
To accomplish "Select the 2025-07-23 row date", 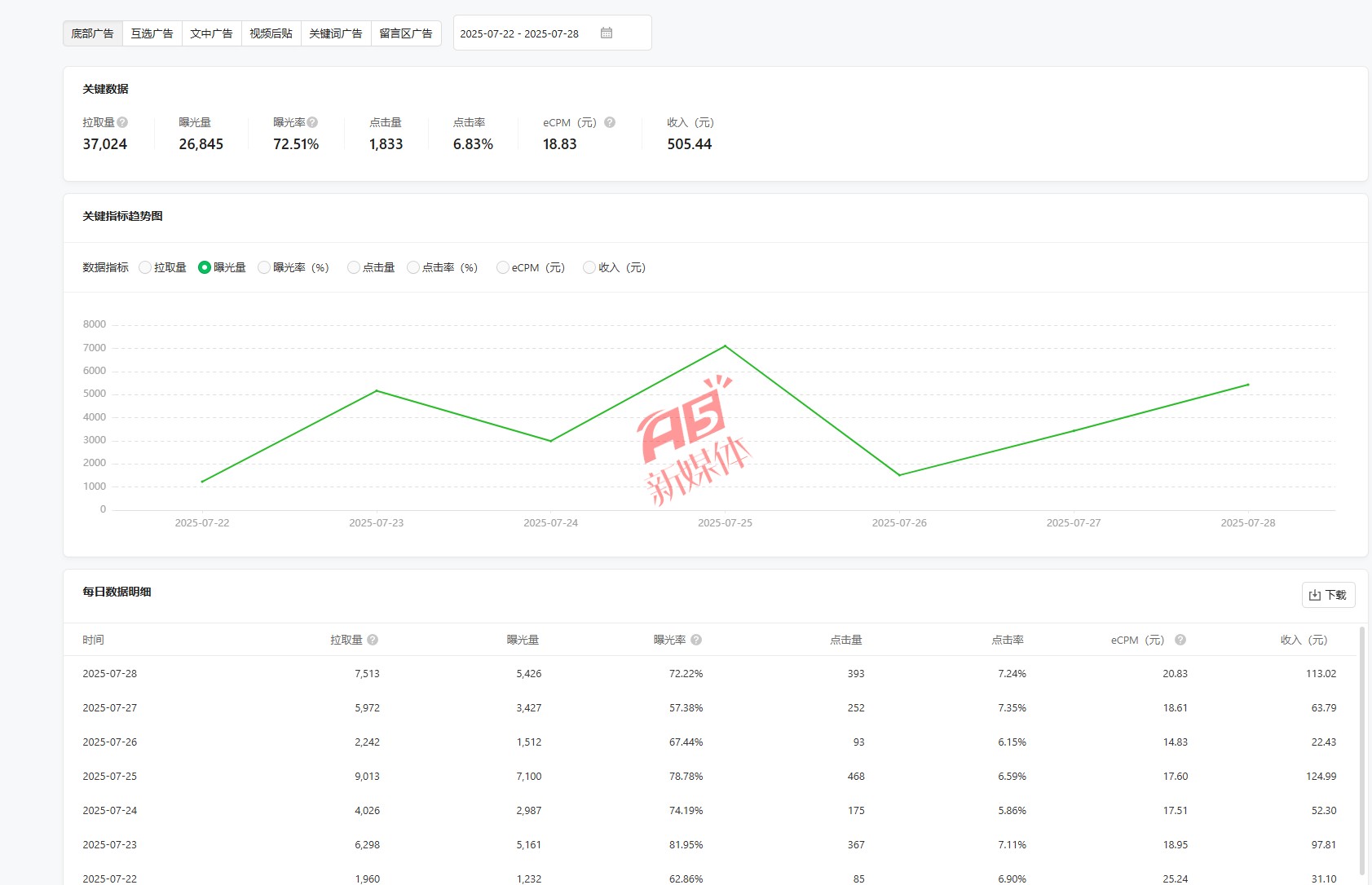I will [109, 845].
